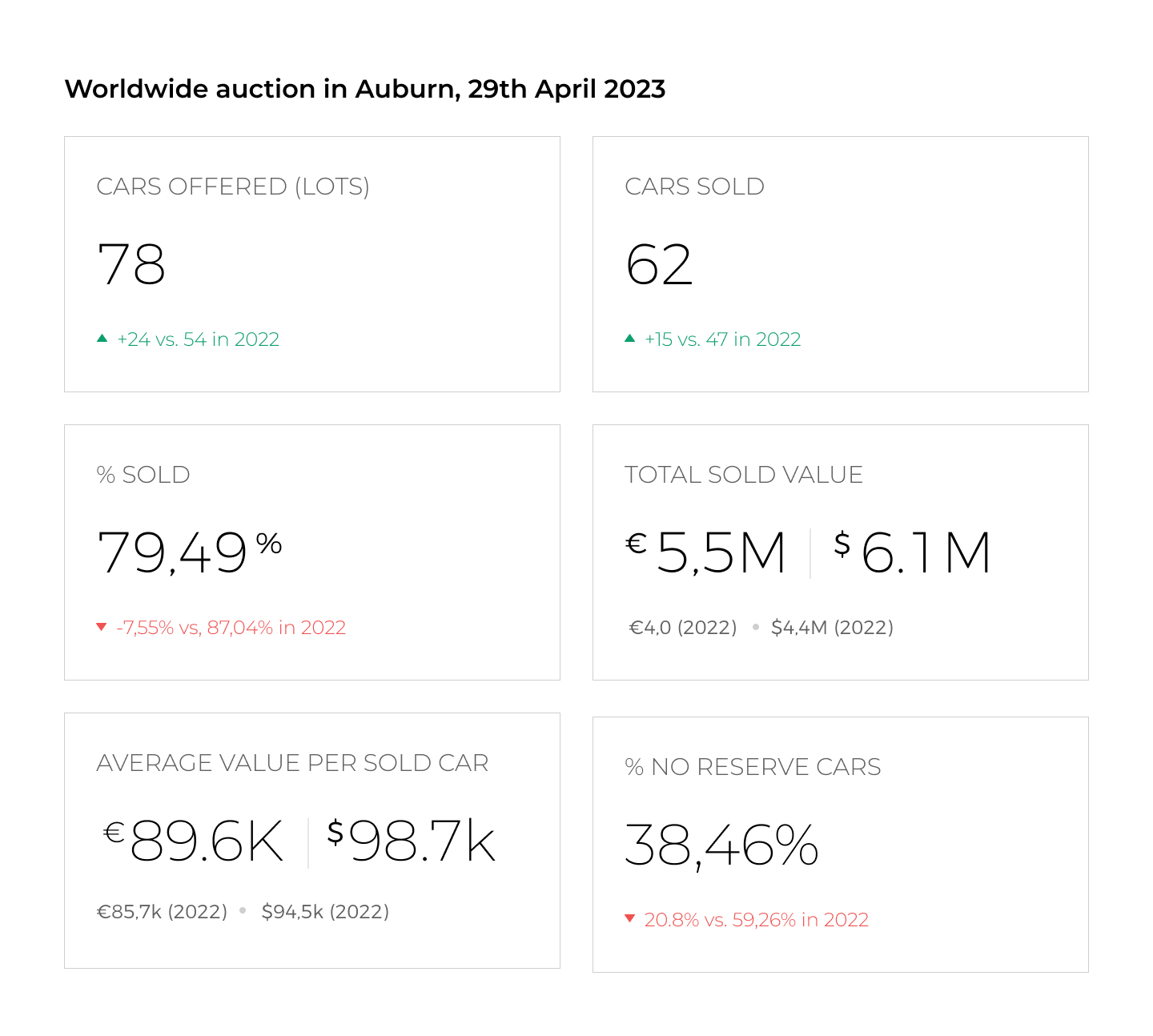Click the text '+24 vs. 54 in 2022'
This screenshot has width=1153, height=1036.
pos(199,339)
